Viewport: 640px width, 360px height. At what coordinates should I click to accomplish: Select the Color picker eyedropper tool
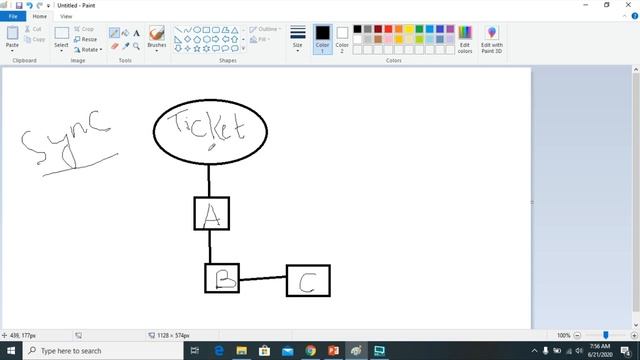125,46
